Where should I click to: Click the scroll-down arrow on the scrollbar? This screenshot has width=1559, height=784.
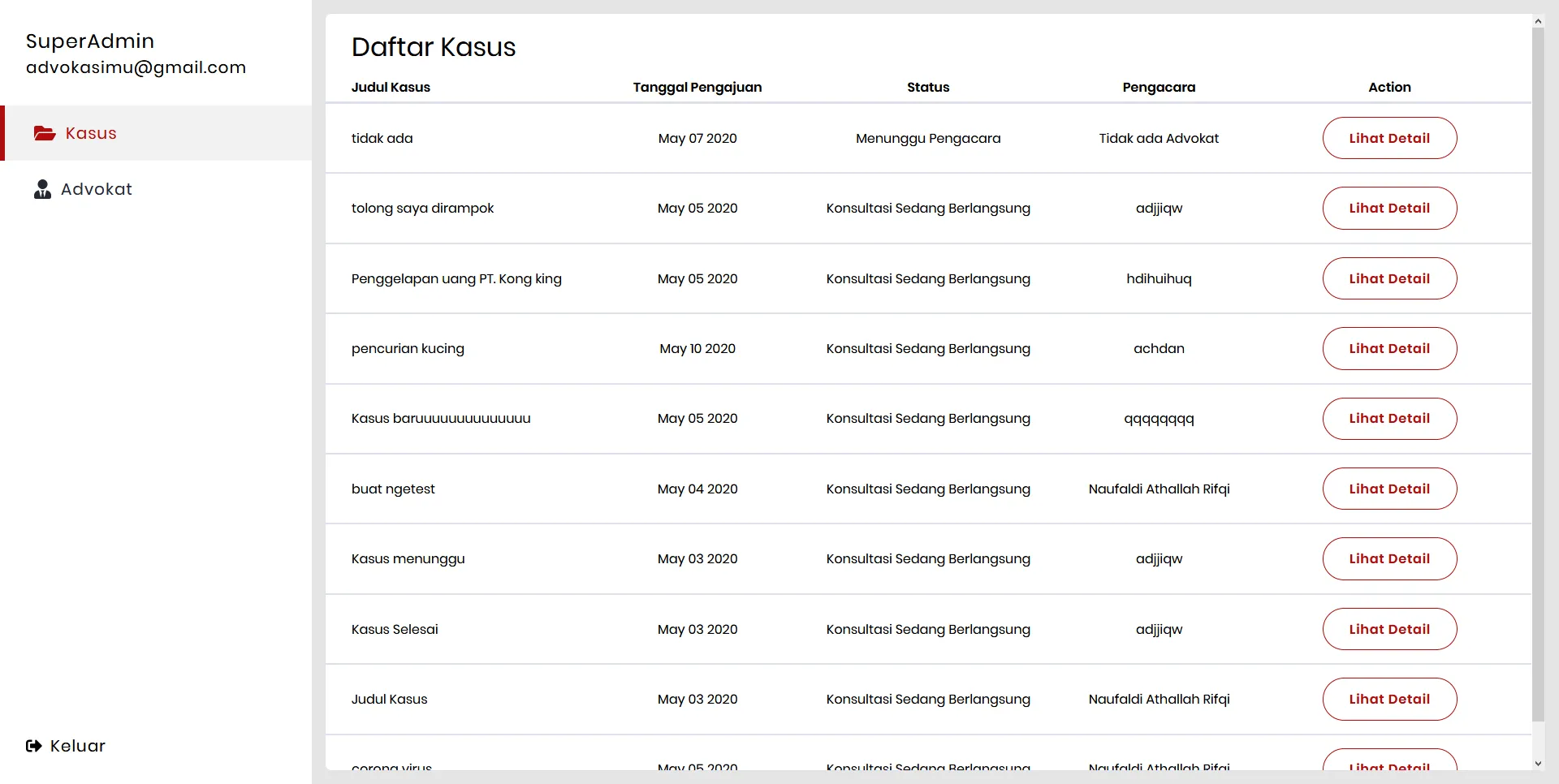(1539, 764)
